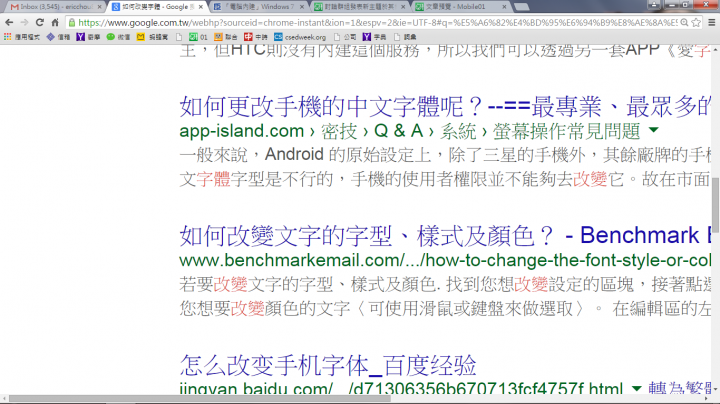This screenshot has height=404, width=720.
Task: Open the Benchmark 如何改變文字的字型 result
Action: pos(444,236)
